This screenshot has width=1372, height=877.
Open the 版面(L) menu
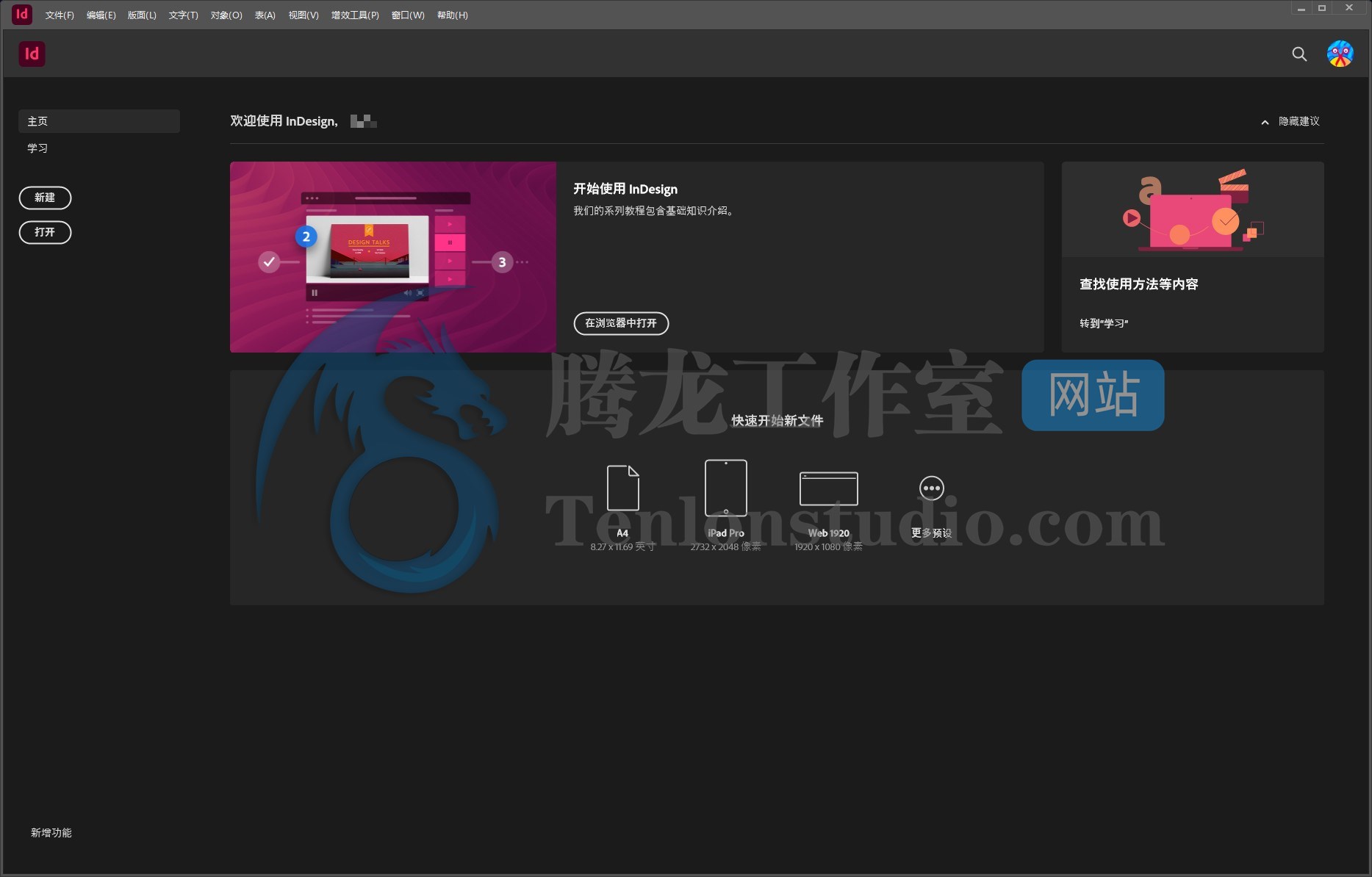142,15
